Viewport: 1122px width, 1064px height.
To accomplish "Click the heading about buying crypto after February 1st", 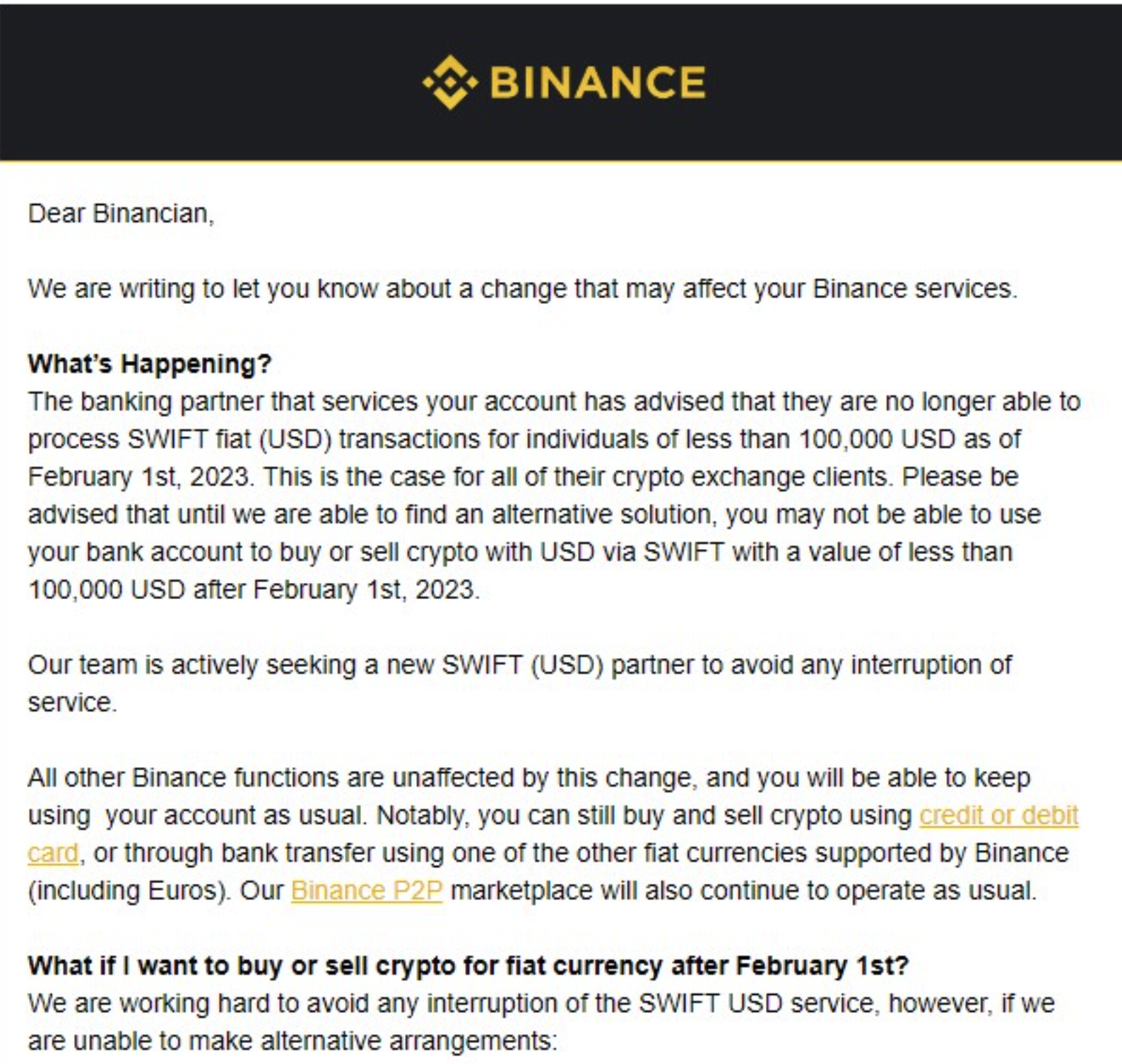I will (468, 965).
